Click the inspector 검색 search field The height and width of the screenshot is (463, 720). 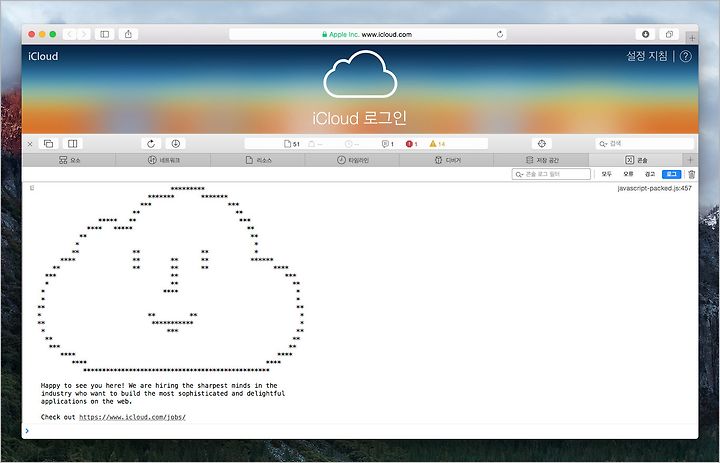(x=644, y=144)
